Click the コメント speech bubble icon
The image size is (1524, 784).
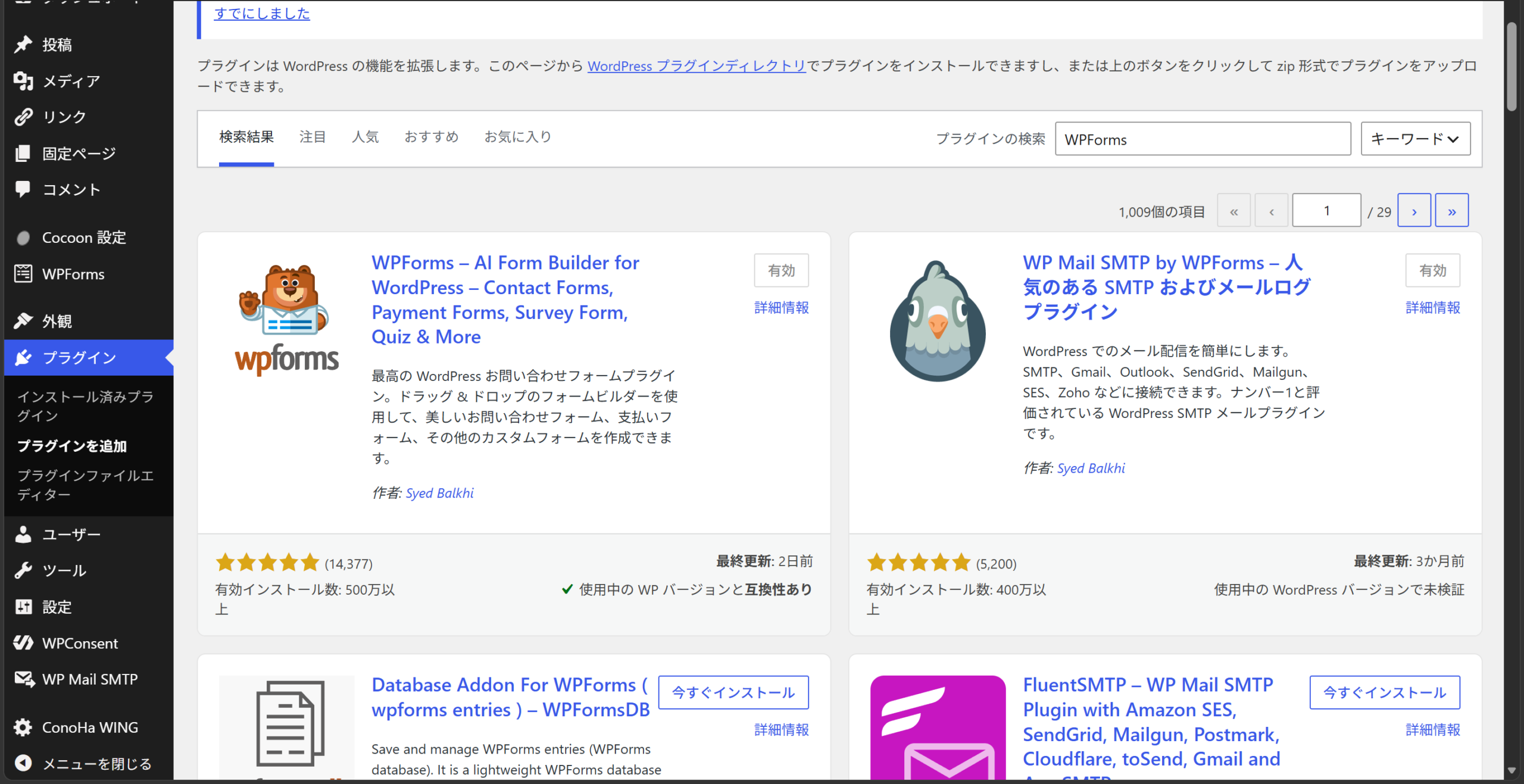pos(23,189)
